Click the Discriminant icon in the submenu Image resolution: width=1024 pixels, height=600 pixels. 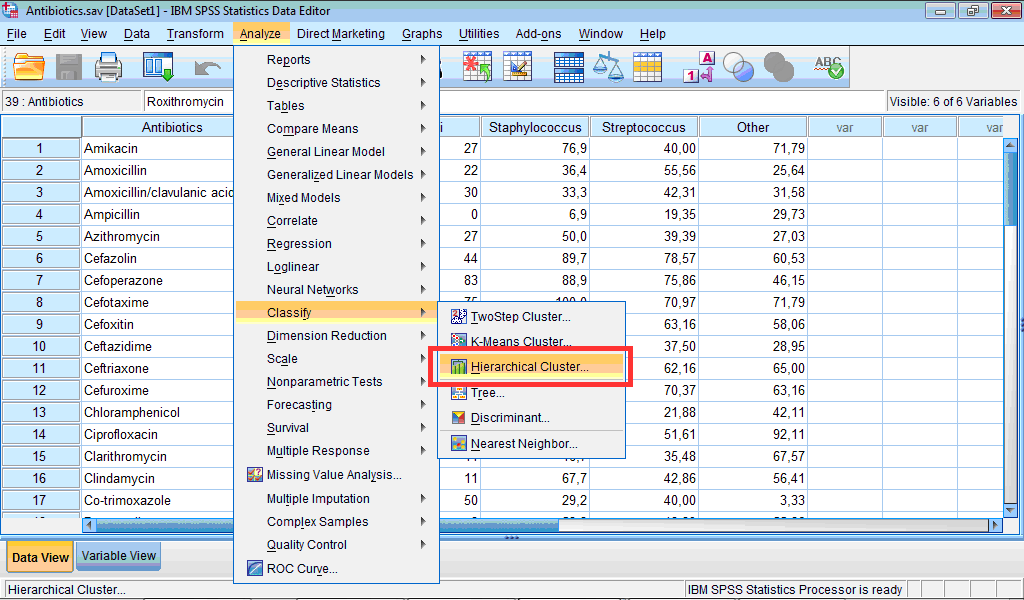(458, 418)
